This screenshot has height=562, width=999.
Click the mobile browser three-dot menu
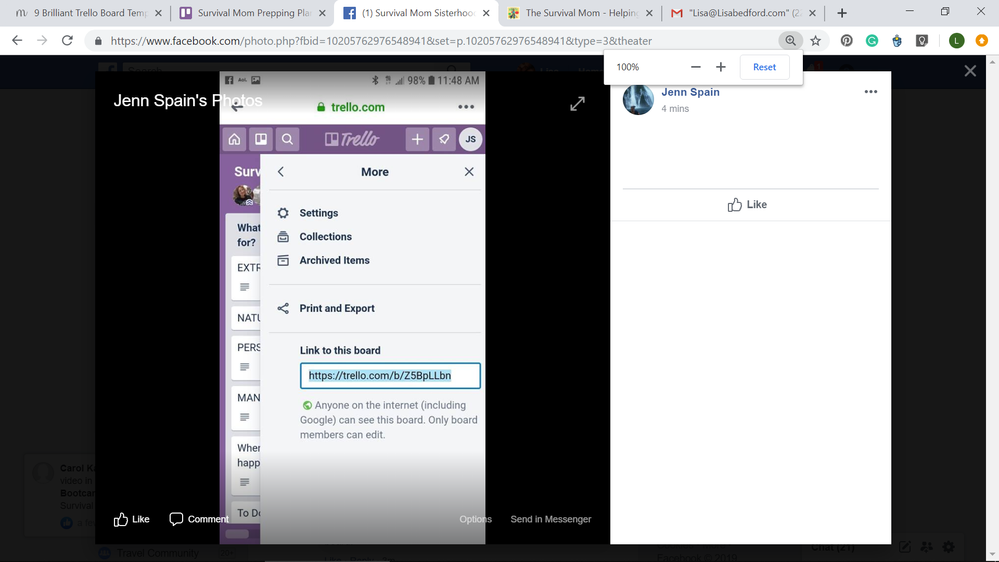pyautogui.click(x=466, y=107)
